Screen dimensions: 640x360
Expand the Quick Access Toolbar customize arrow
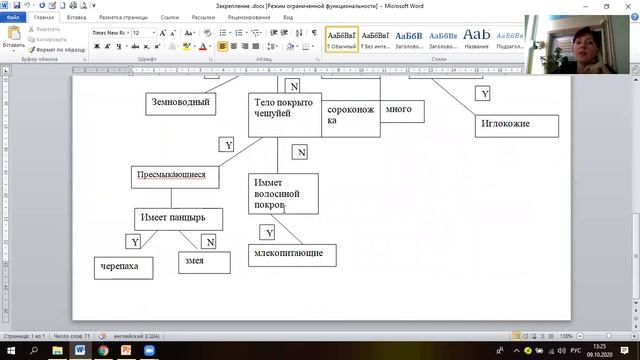[x=94, y=6]
